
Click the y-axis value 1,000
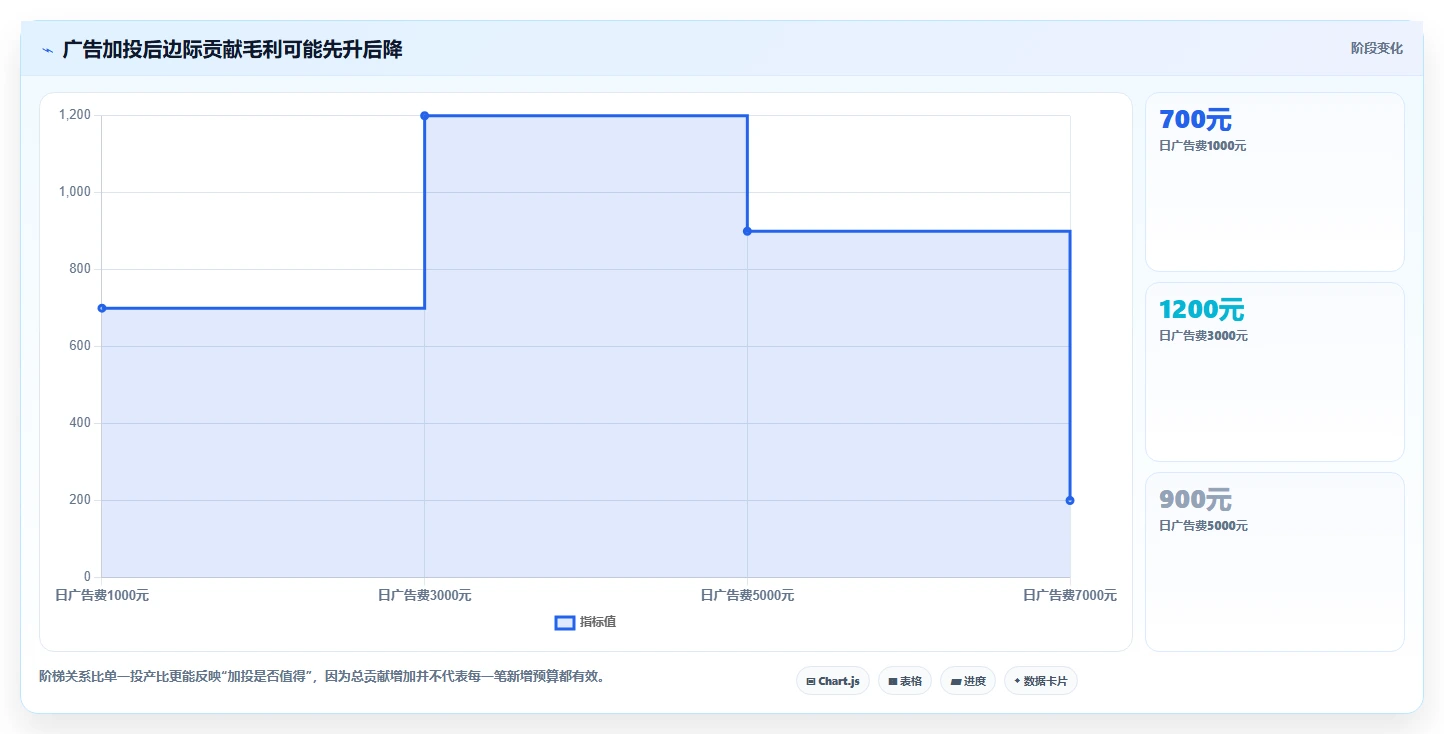tap(75, 192)
